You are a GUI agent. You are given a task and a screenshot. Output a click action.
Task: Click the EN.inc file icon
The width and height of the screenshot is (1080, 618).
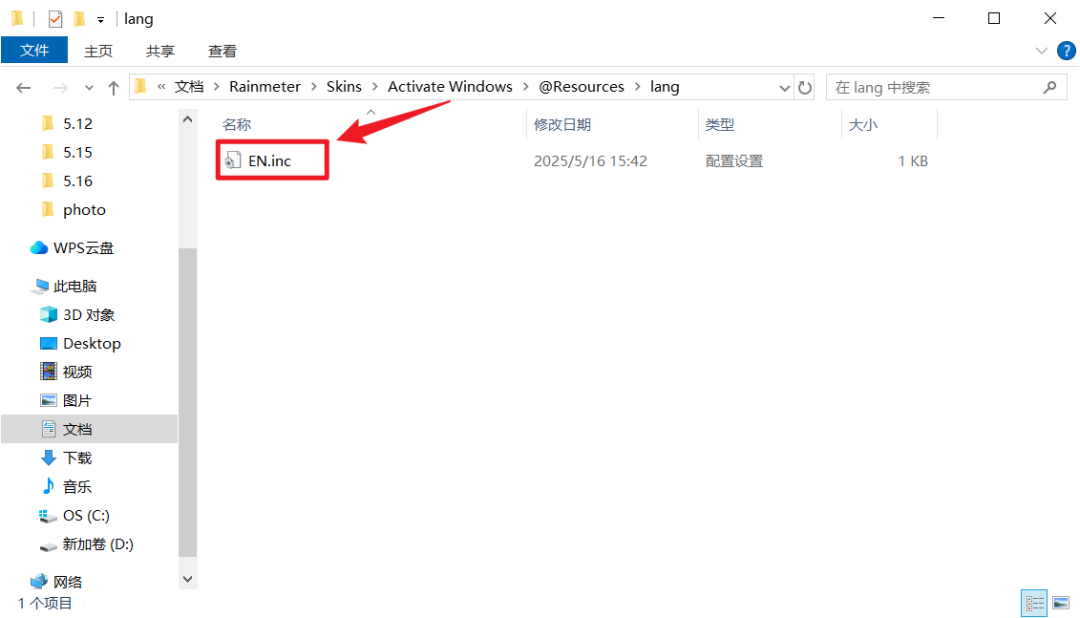click(232, 161)
